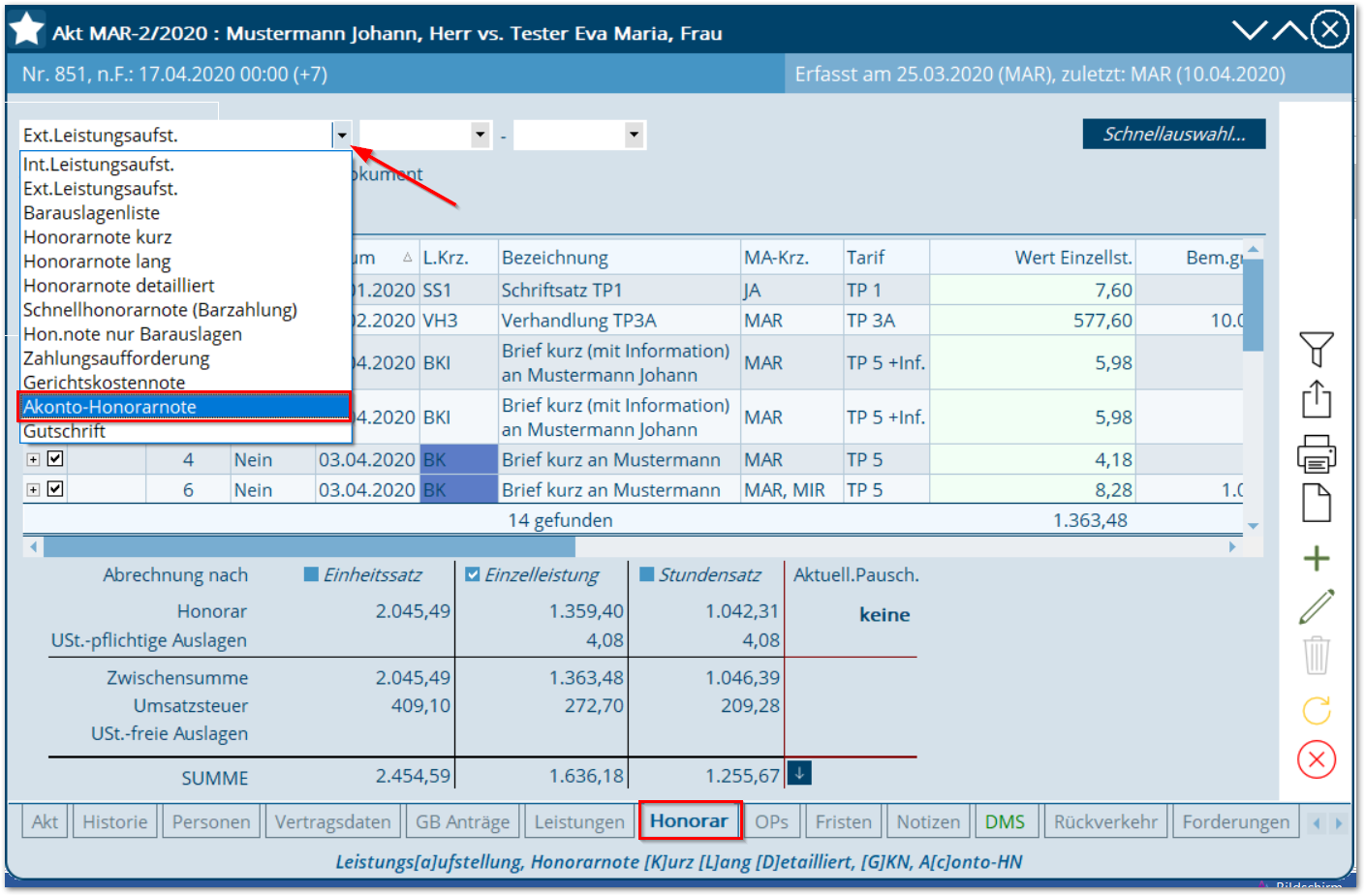
Task: Click the blue down-arrow beside SUMME
Action: [x=799, y=773]
